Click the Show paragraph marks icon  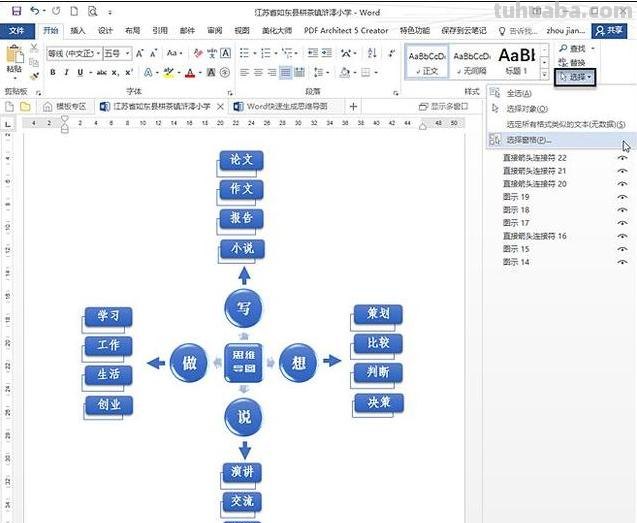[x=391, y=53]
